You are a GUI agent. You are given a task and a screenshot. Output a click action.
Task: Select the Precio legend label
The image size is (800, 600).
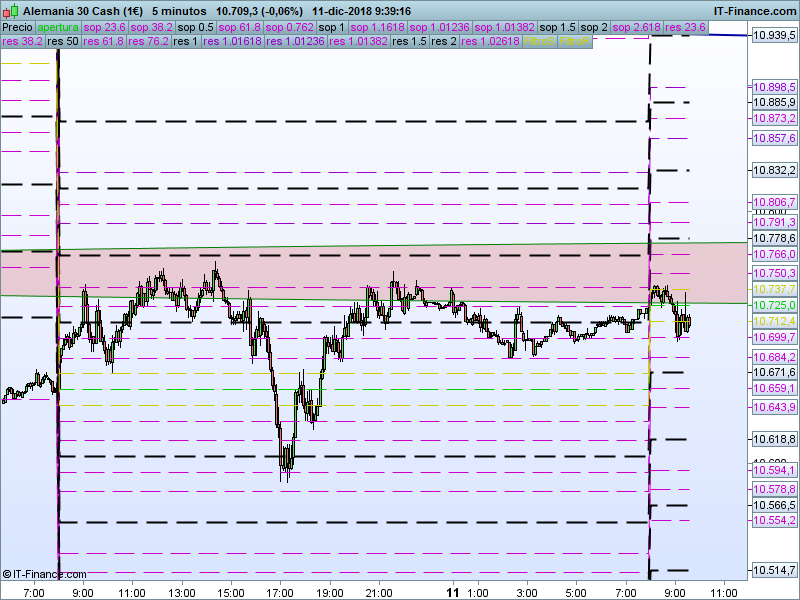point(18,28)
